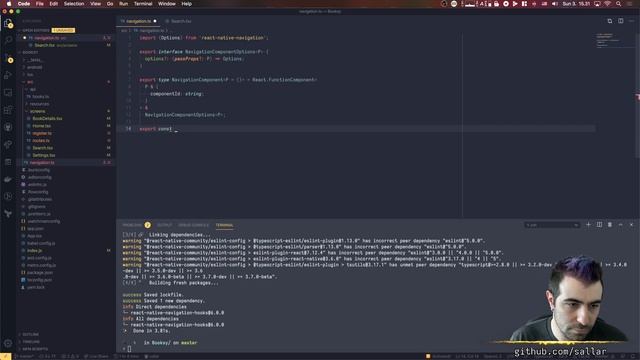
Task: Click the remote indicator in status bar corner
Action: (5, 356)
